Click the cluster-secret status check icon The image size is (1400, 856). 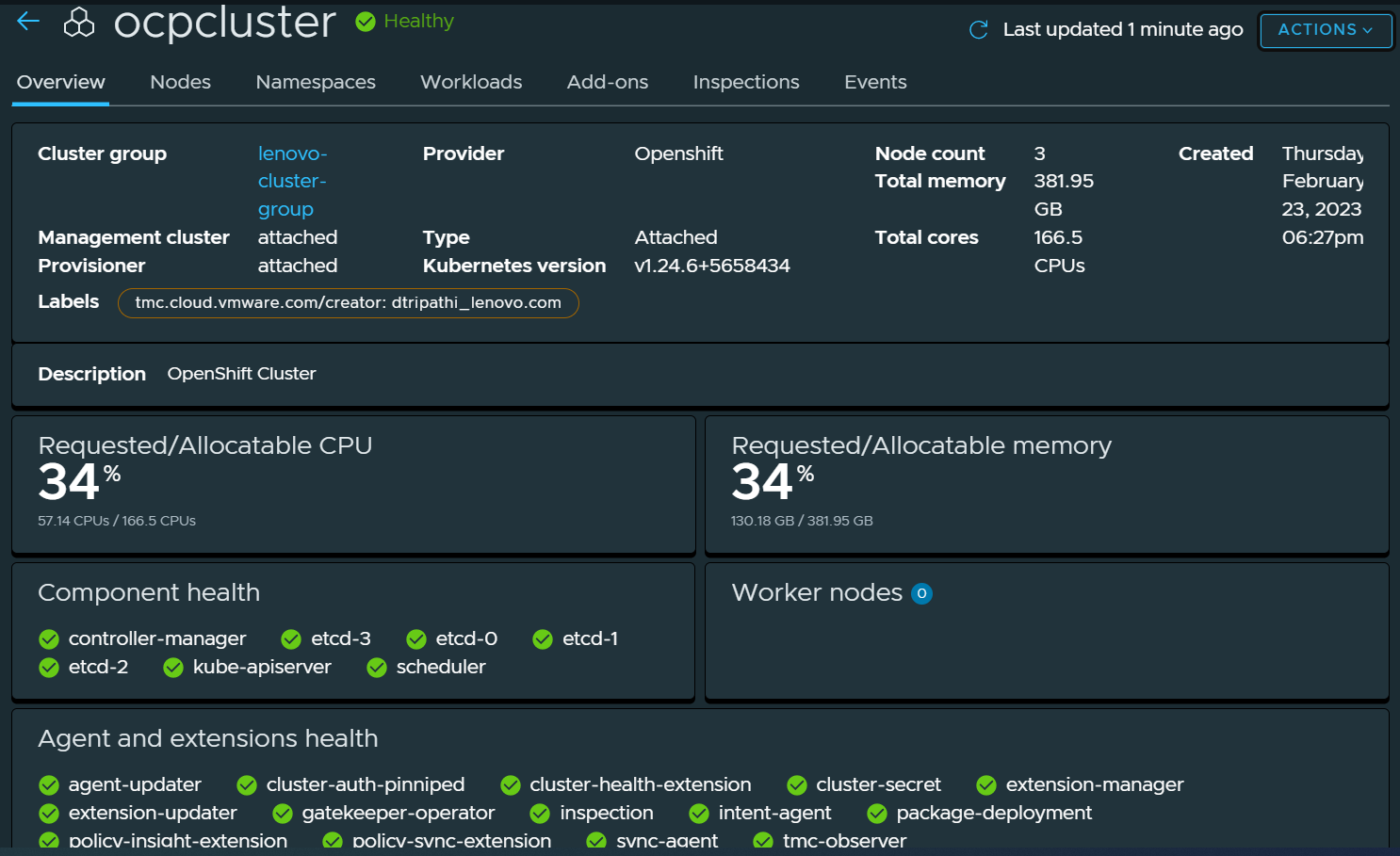797,785
